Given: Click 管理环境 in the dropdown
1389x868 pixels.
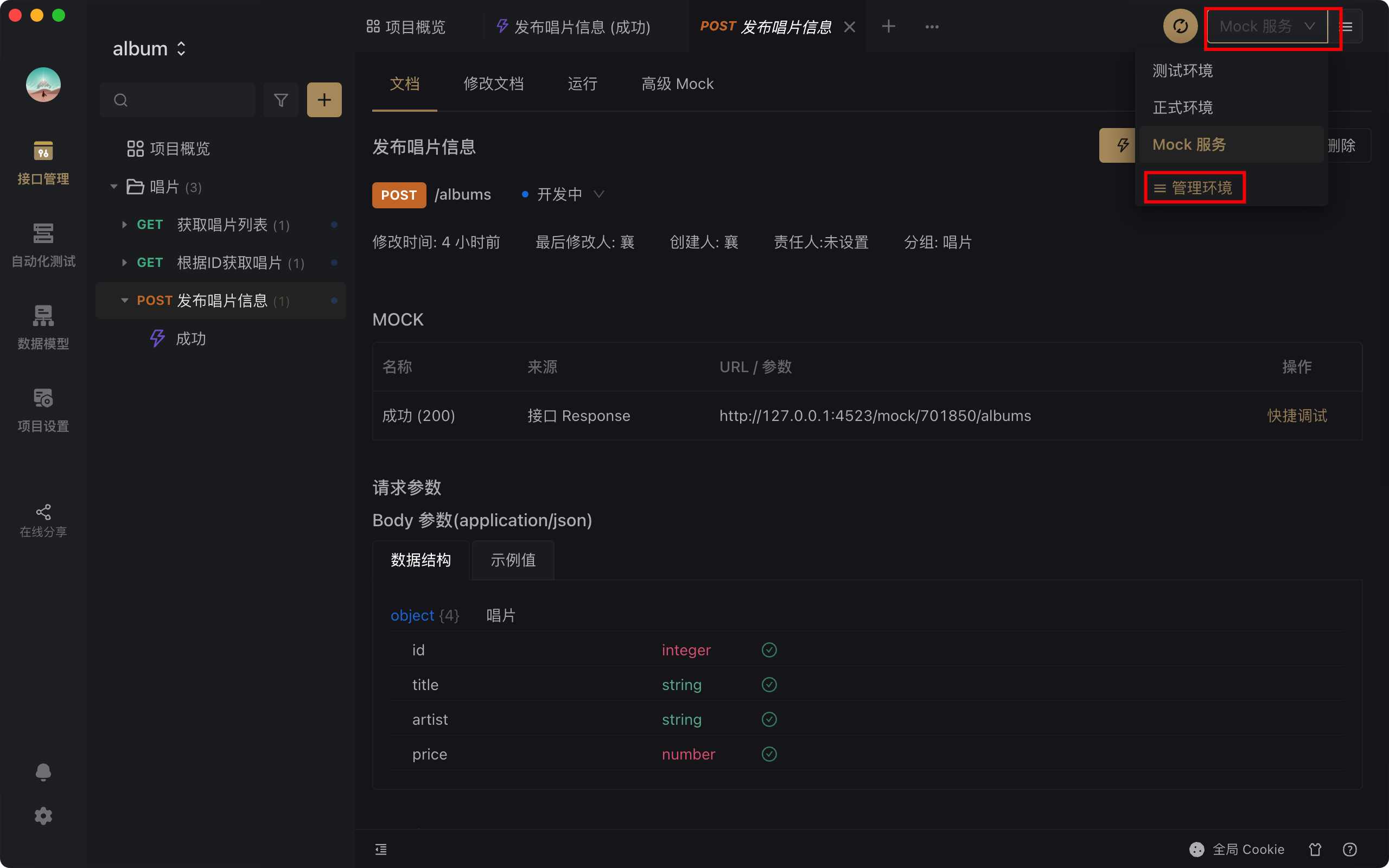Looking at the screenshot, I should point(1194,187).
